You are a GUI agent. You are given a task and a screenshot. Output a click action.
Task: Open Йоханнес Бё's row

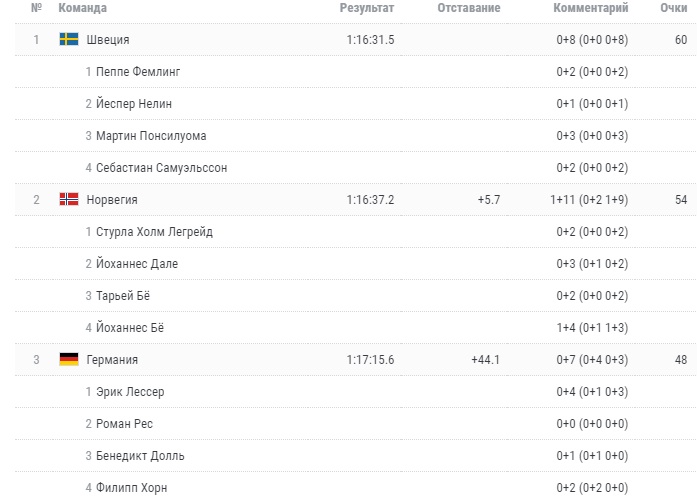[356, 328]
